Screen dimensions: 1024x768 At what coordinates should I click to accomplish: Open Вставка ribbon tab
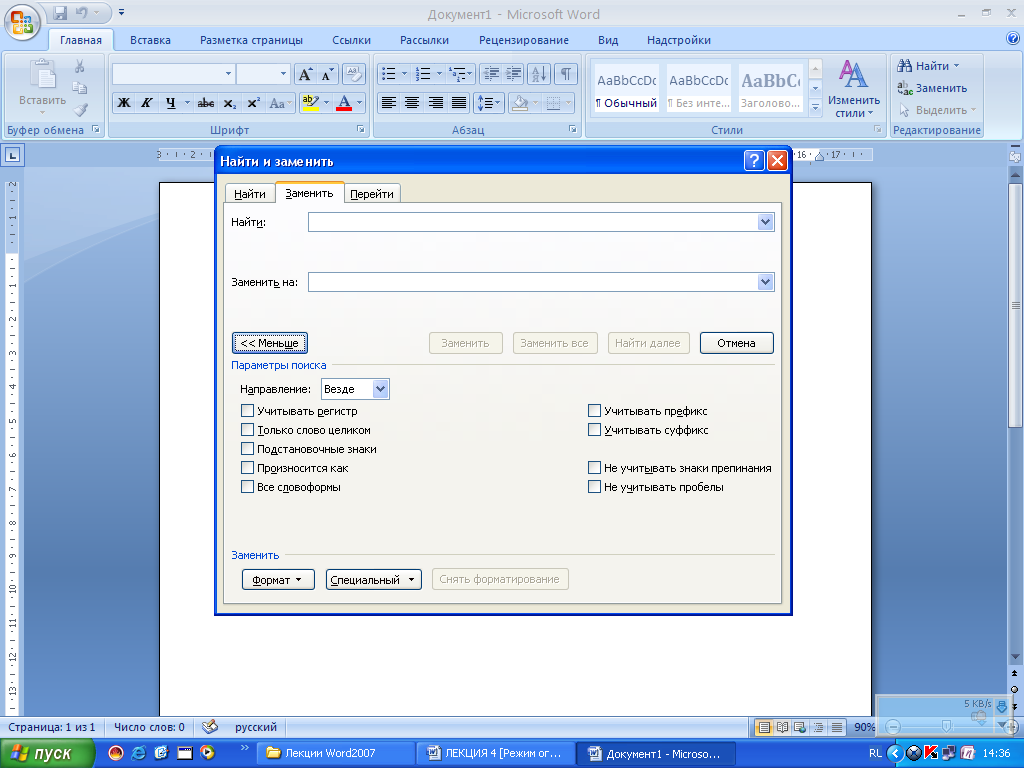pos(150,40)
